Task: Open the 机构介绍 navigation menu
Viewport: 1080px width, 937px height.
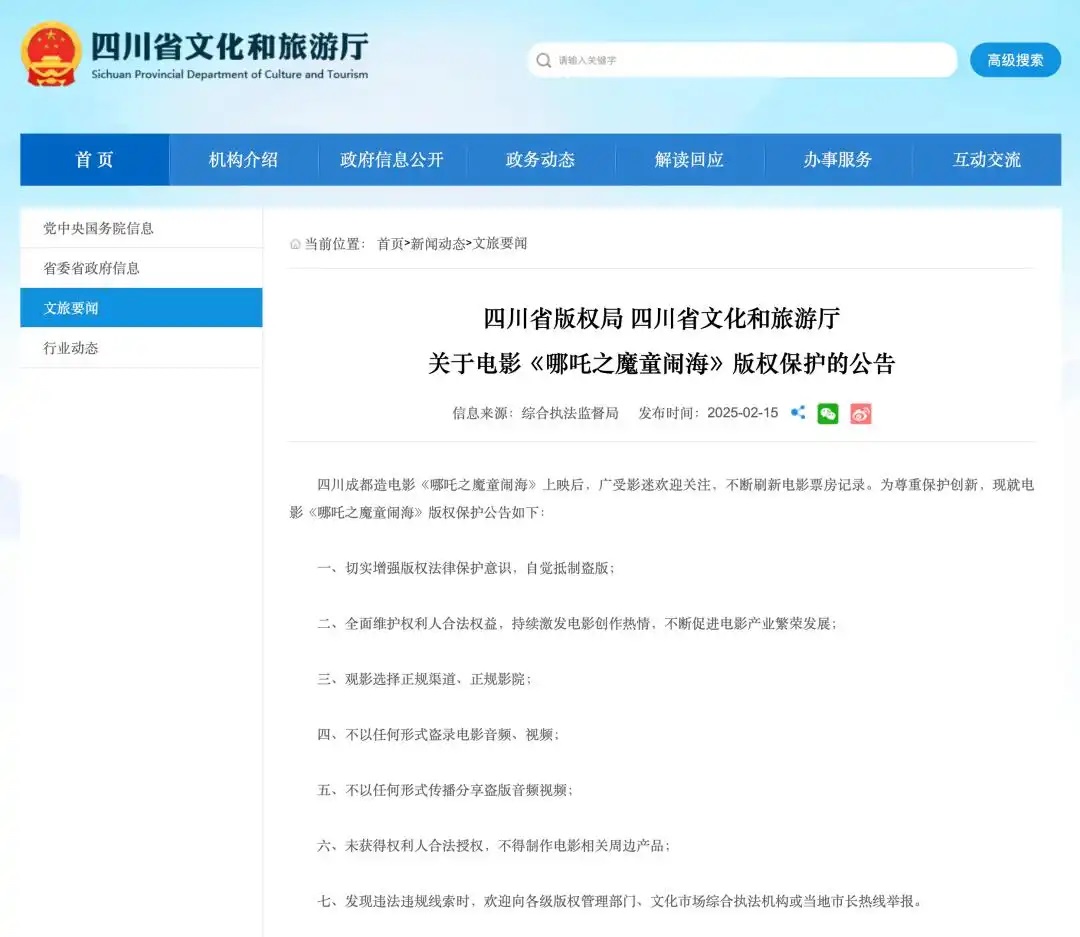Action: (x=242, y=159)
